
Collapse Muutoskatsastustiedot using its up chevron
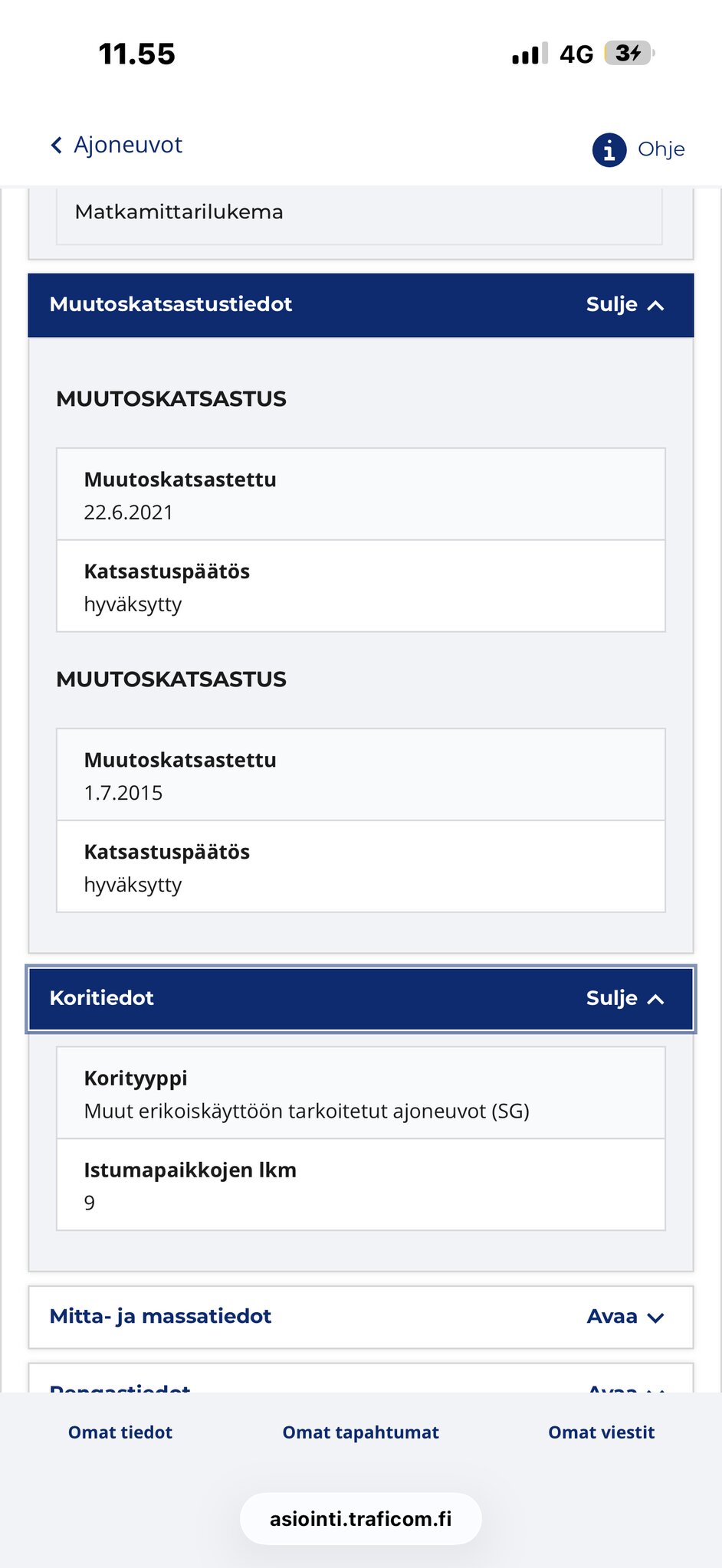pos(655,306)
